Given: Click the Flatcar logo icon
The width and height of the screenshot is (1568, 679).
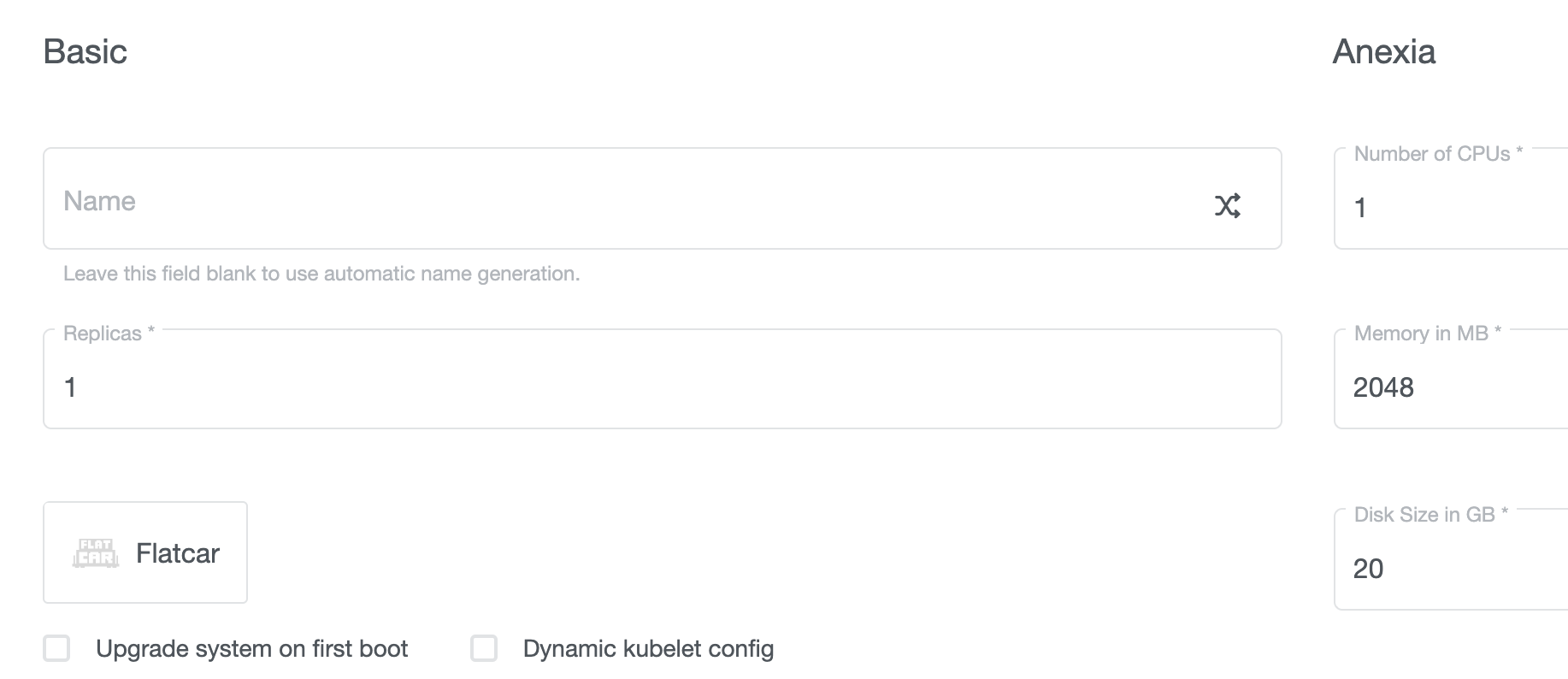Looking at the screenshot, I should point(94,552).
